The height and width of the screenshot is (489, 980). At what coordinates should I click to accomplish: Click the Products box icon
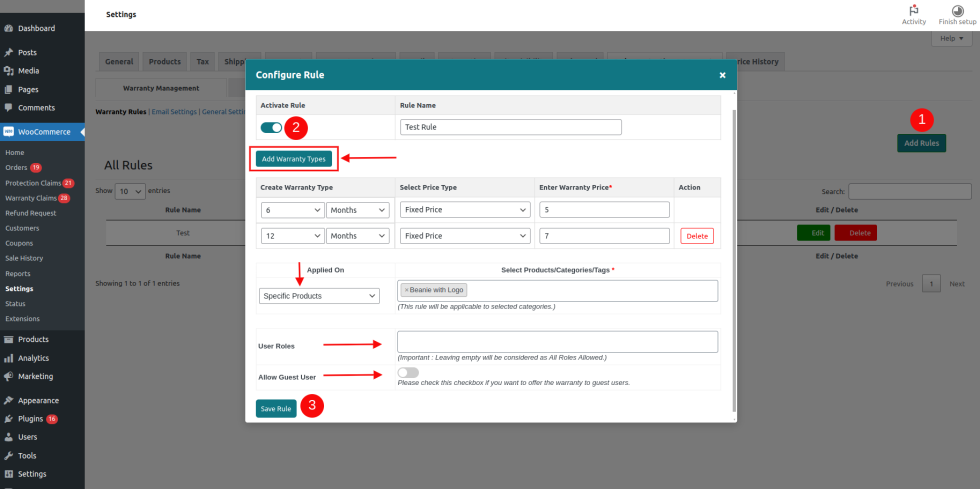[9, 340]
